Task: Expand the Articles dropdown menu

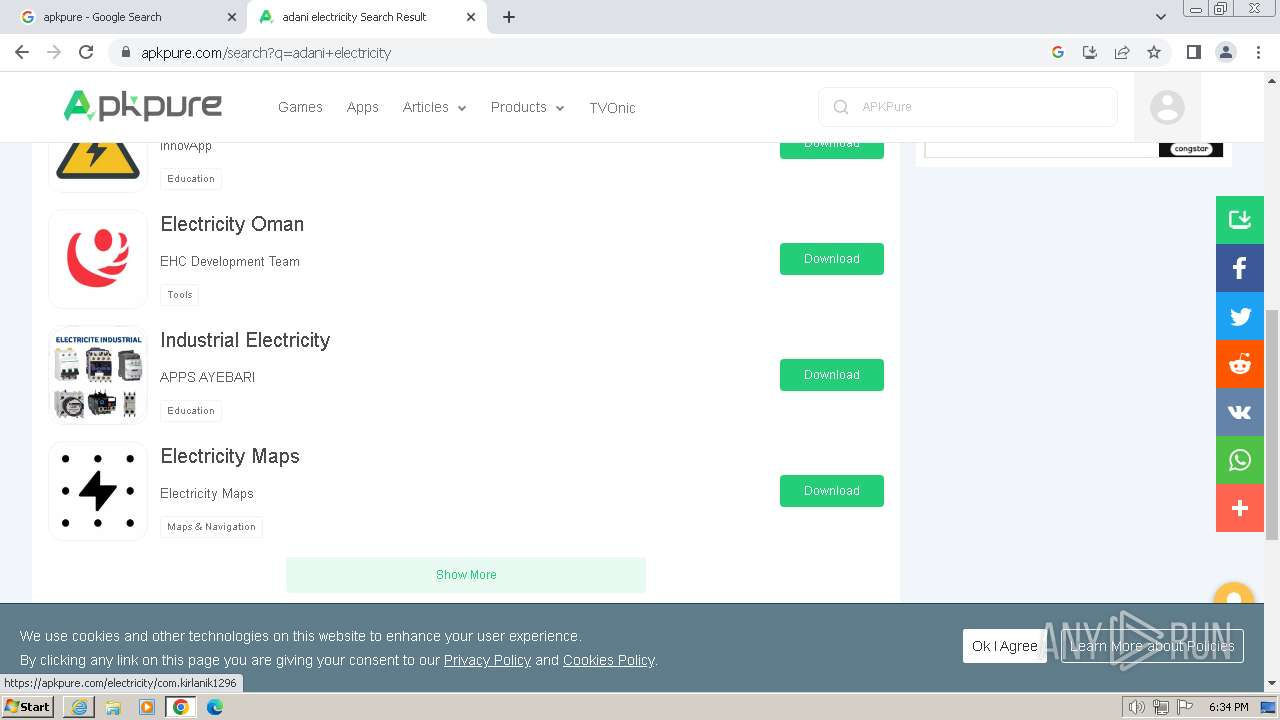Action: [x=434, y=107]
